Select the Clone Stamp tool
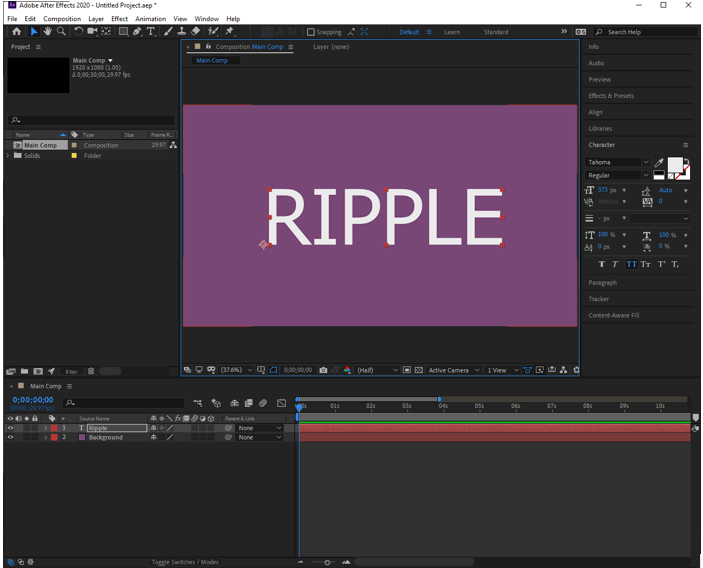The height and width of the screenshot is (568, 703). pos(182,31)
